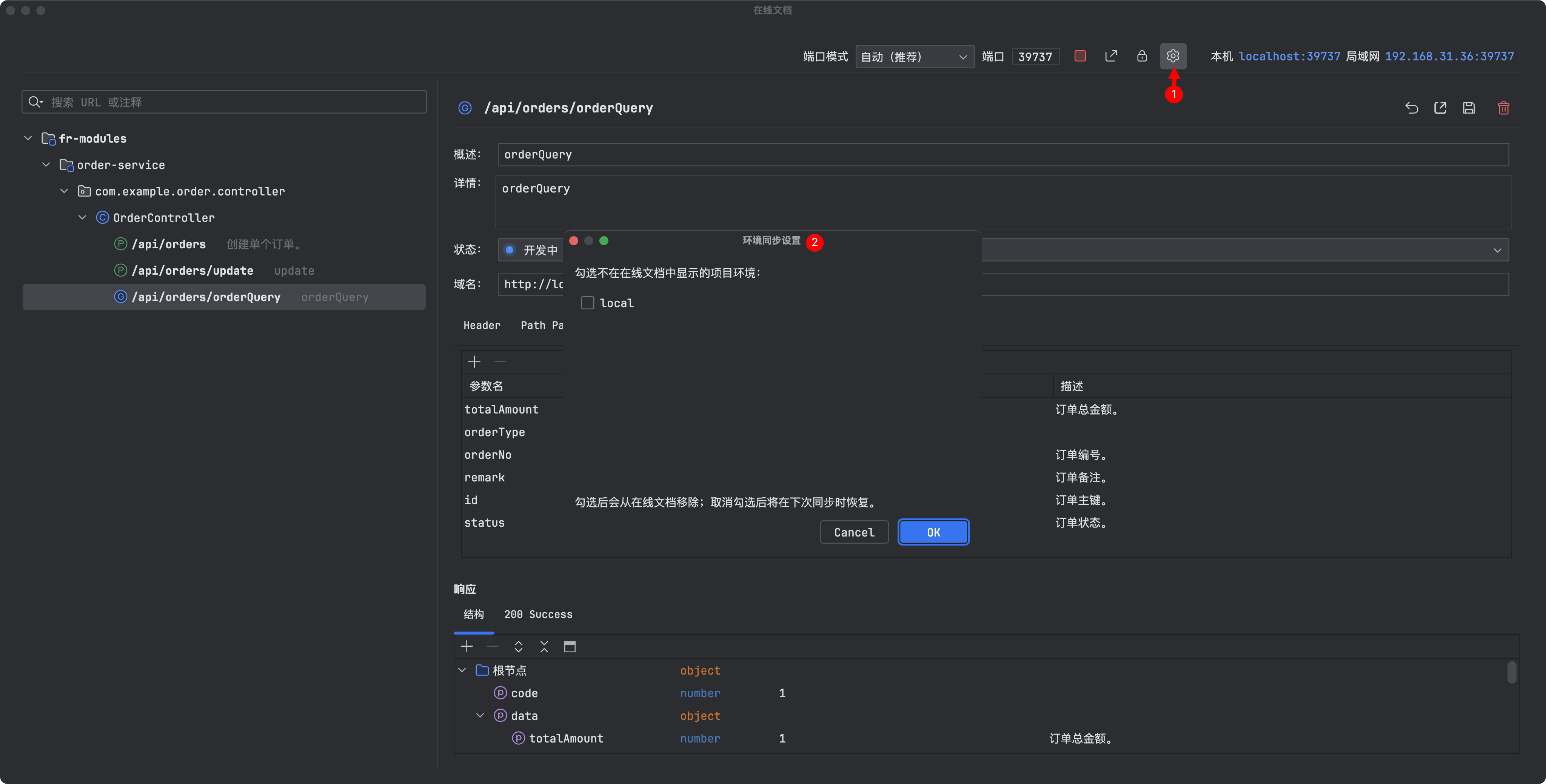
Task: Switch to the 结构 response tab
Action: tap(474, 614)
